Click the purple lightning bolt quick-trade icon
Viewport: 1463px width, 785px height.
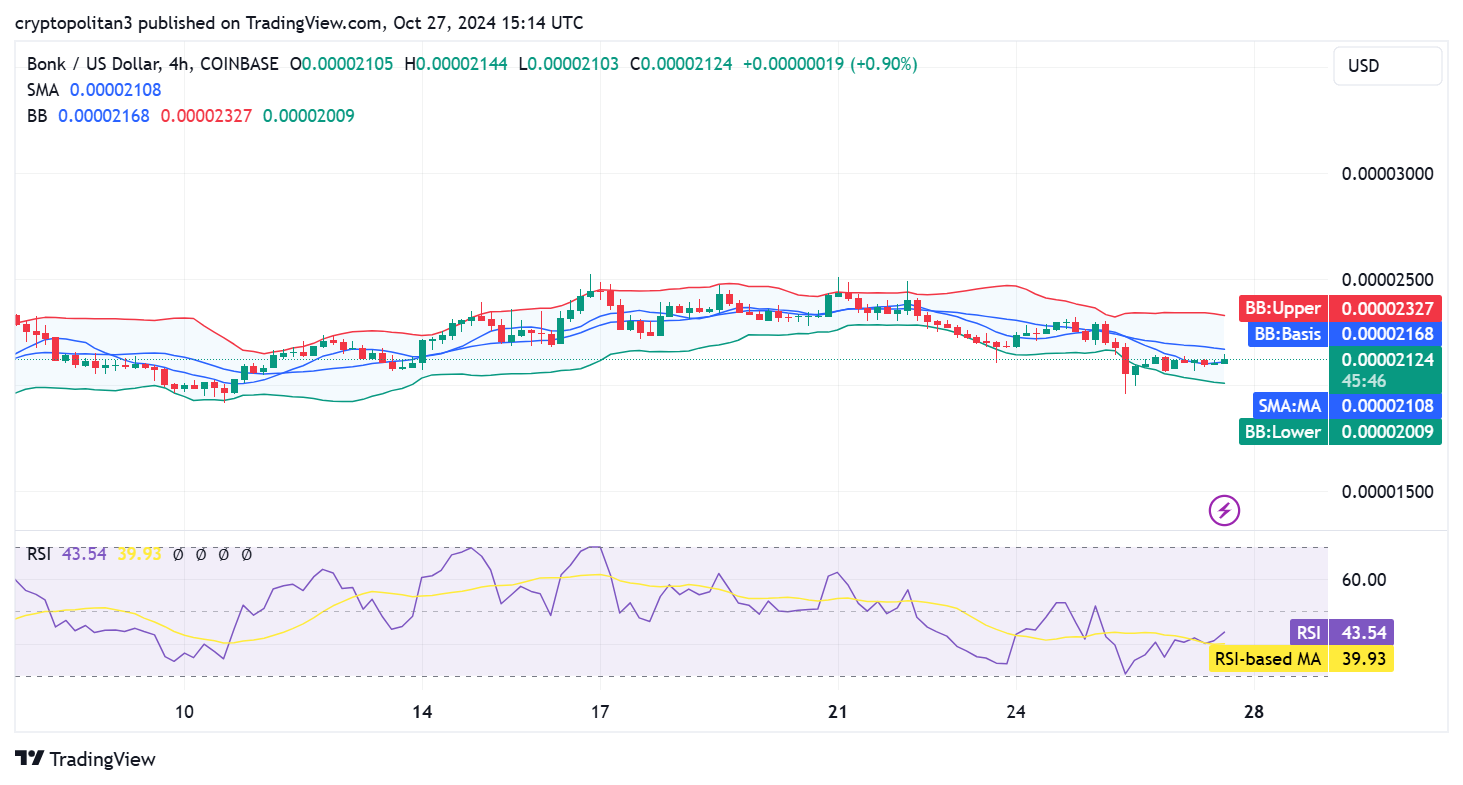pos(1224,510)
